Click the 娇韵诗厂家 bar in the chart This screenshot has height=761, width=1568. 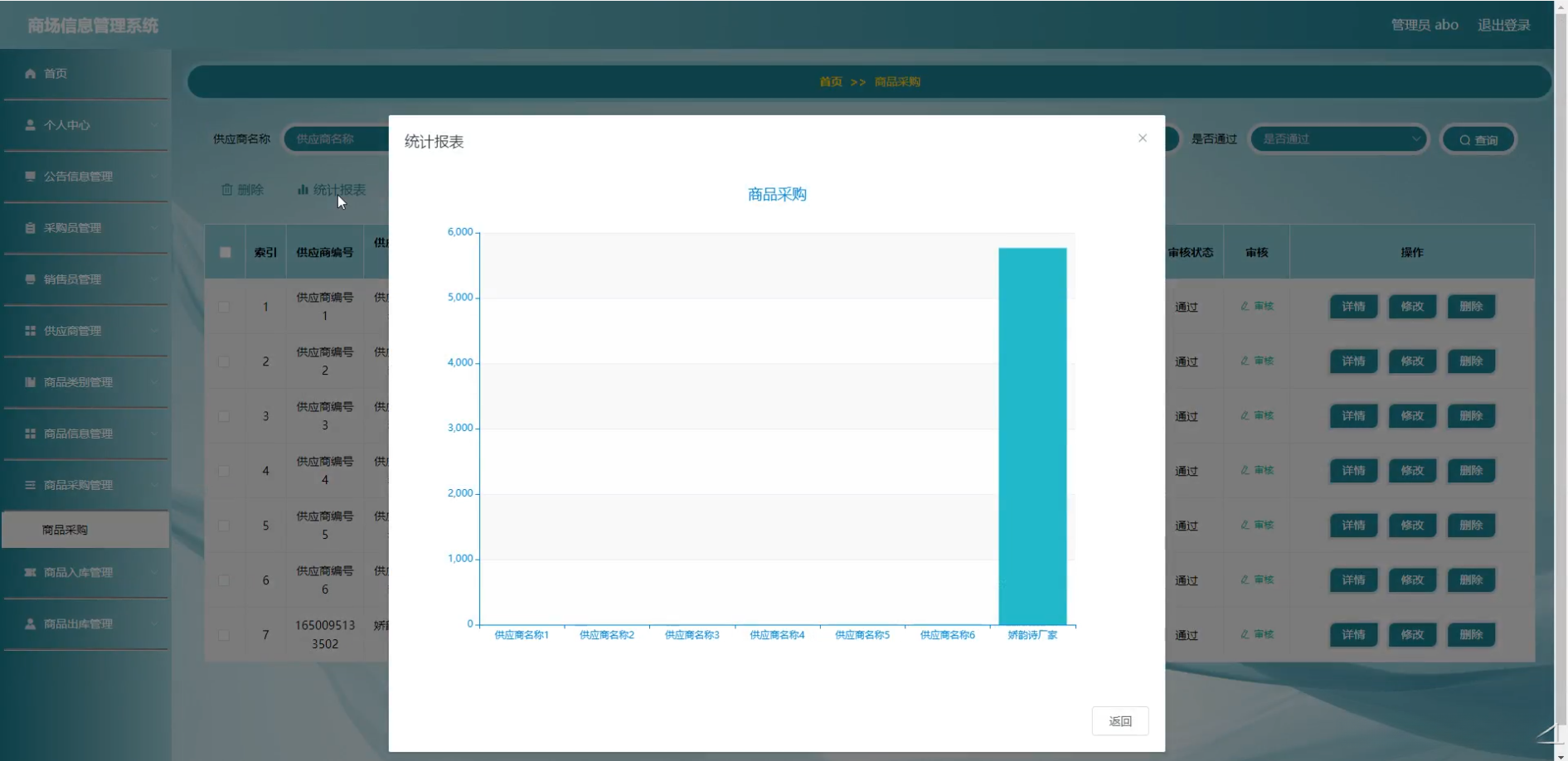point(1032,436)
